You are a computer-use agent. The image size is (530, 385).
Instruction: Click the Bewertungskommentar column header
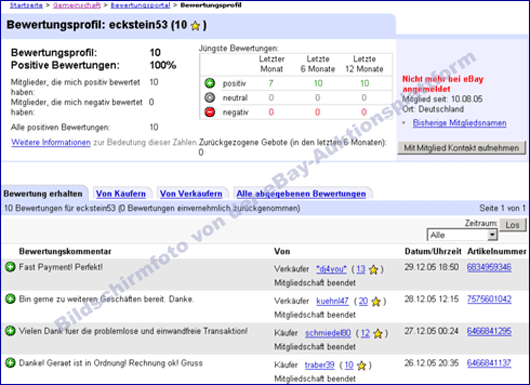[65, 251]
